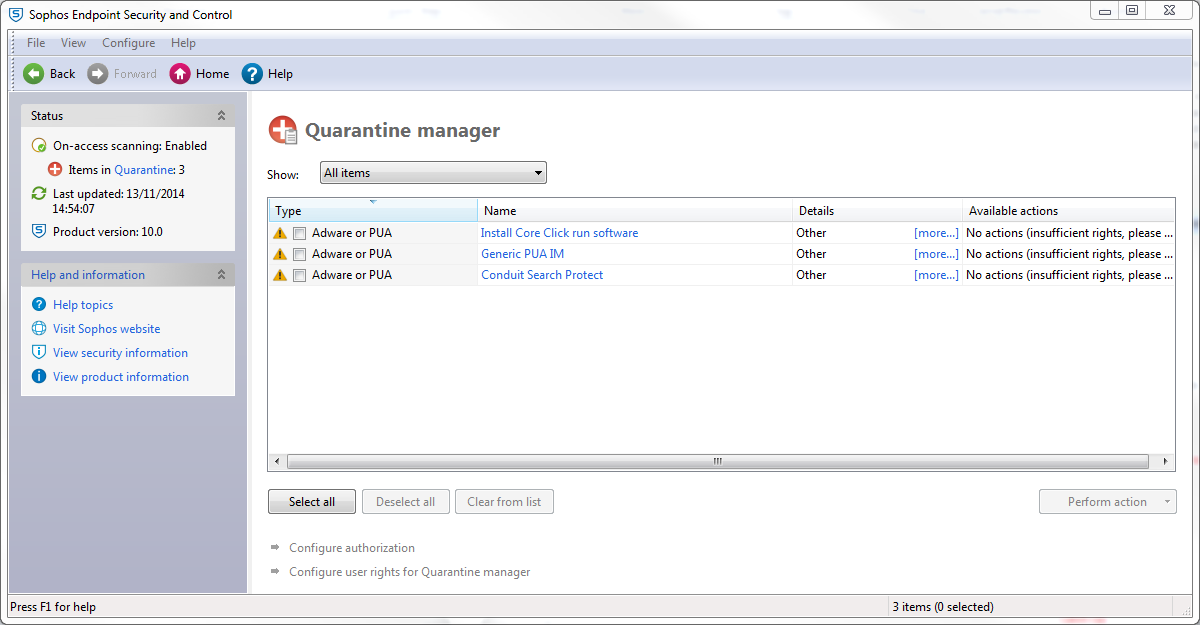Screen dimensions: 1200x625
Task: Sort by the Name column header
Action: click(635, 211)
